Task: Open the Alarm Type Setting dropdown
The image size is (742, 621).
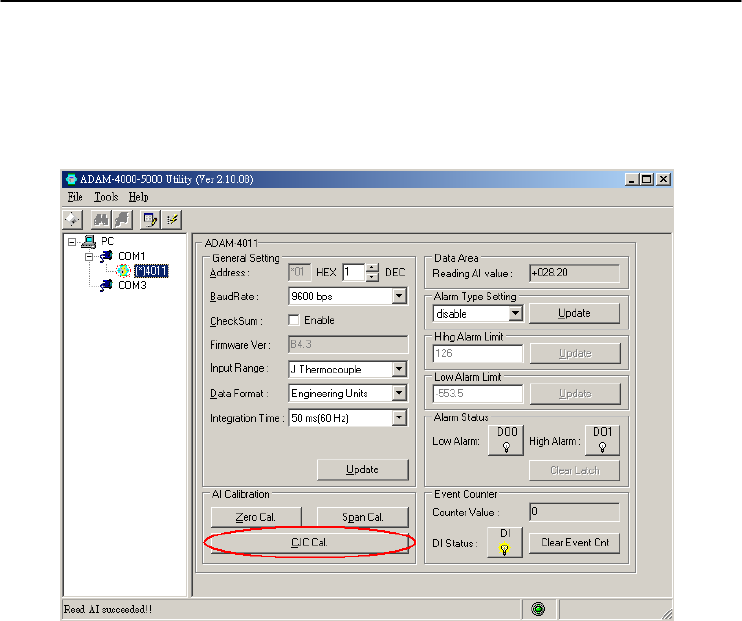Action: pos(515,313)
